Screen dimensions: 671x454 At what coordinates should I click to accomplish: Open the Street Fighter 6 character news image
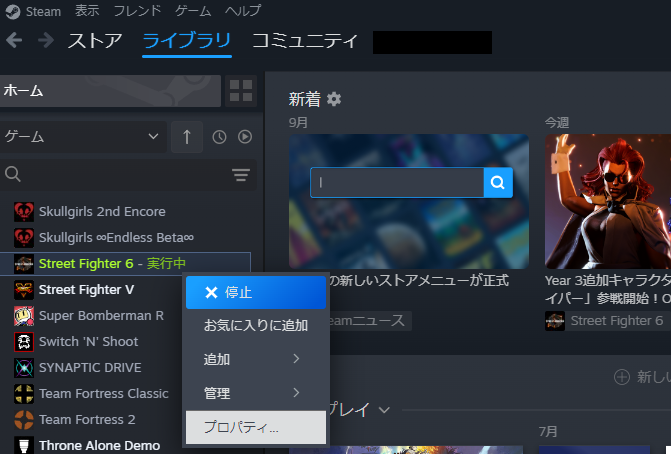(x=608, y=202)
